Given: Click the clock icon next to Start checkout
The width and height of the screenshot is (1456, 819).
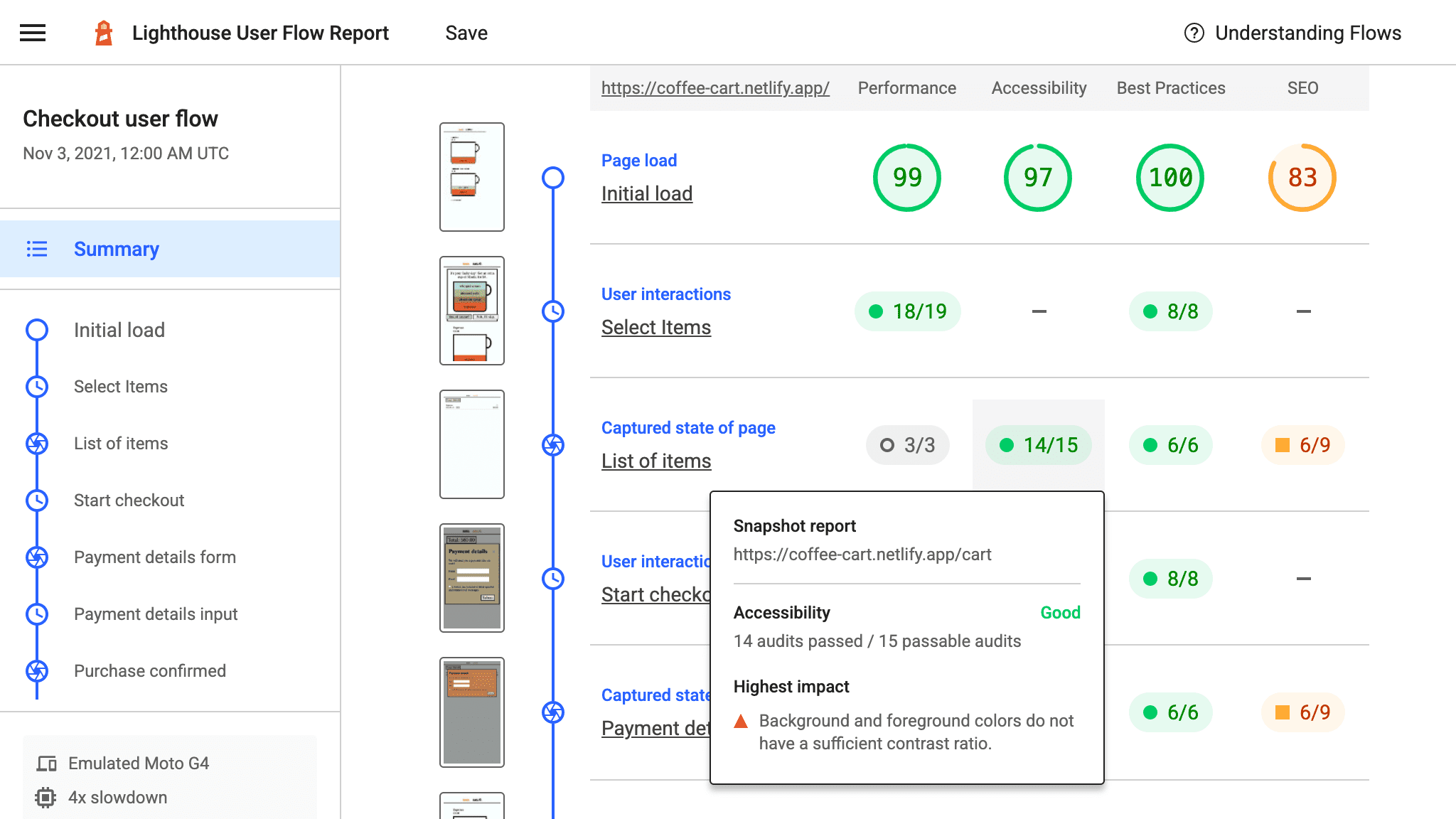Looking at the screenshot, I should pos(36,500).
